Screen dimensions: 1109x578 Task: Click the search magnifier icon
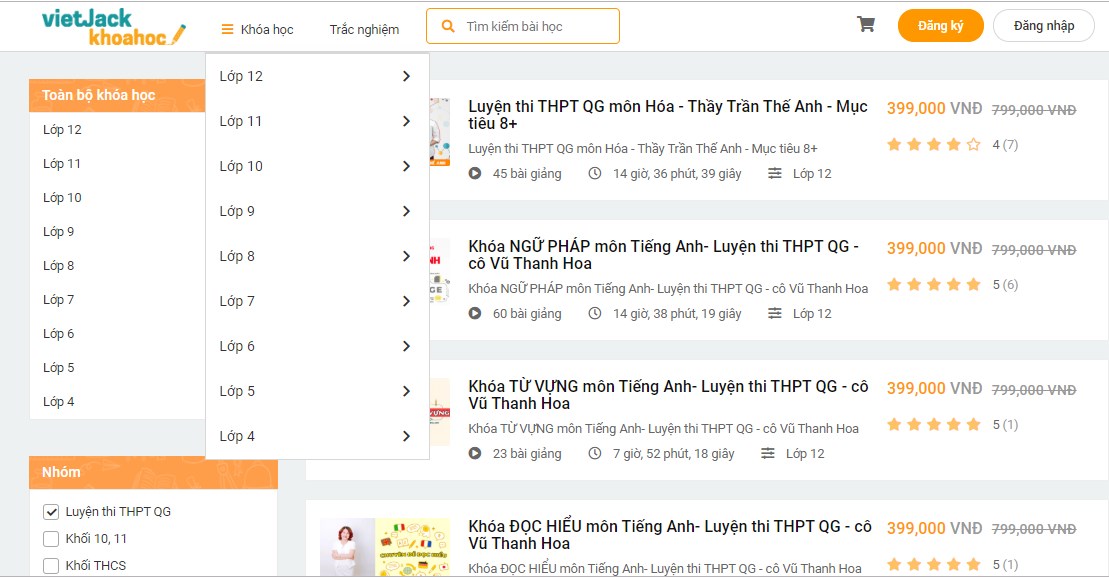[x=448, y=26]
